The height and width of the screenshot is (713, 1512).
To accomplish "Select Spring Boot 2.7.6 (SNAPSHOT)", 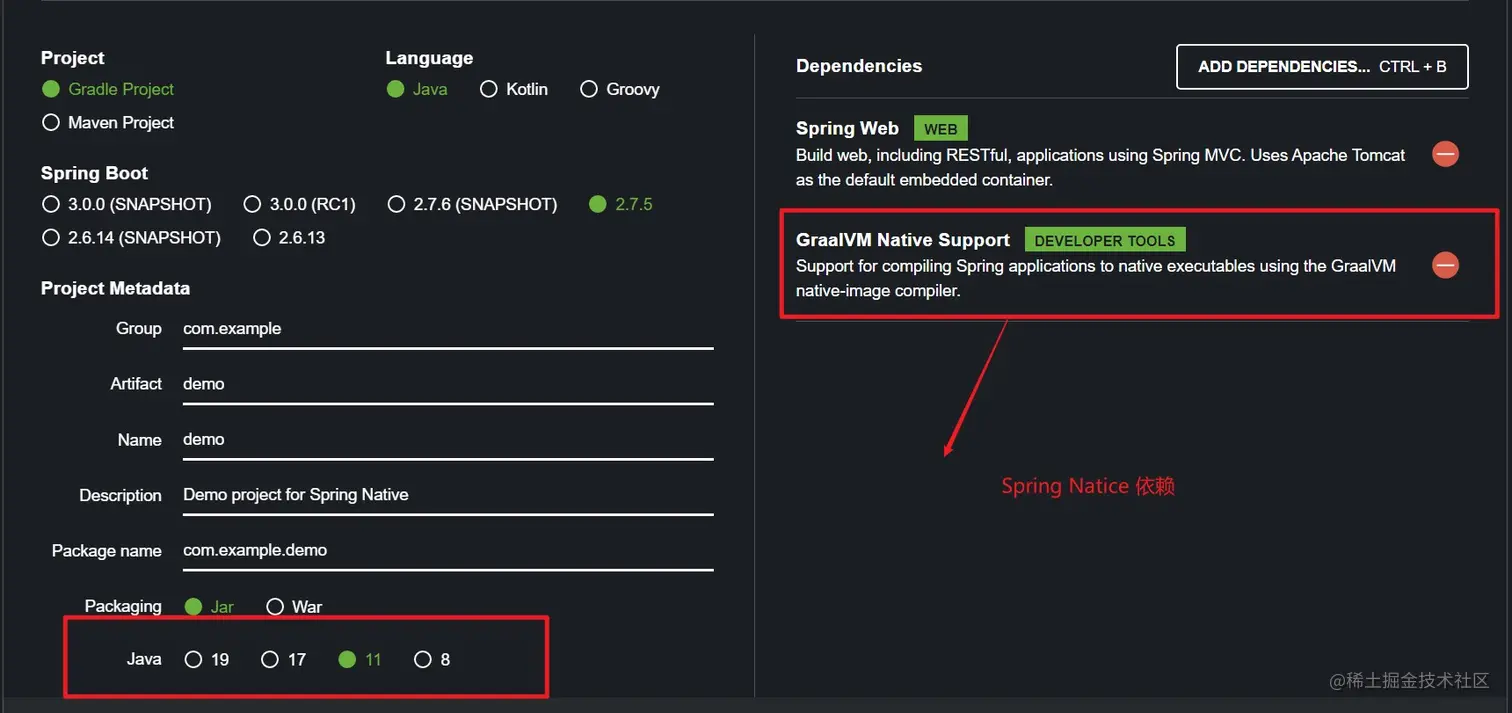I will (x=472, y=204).
